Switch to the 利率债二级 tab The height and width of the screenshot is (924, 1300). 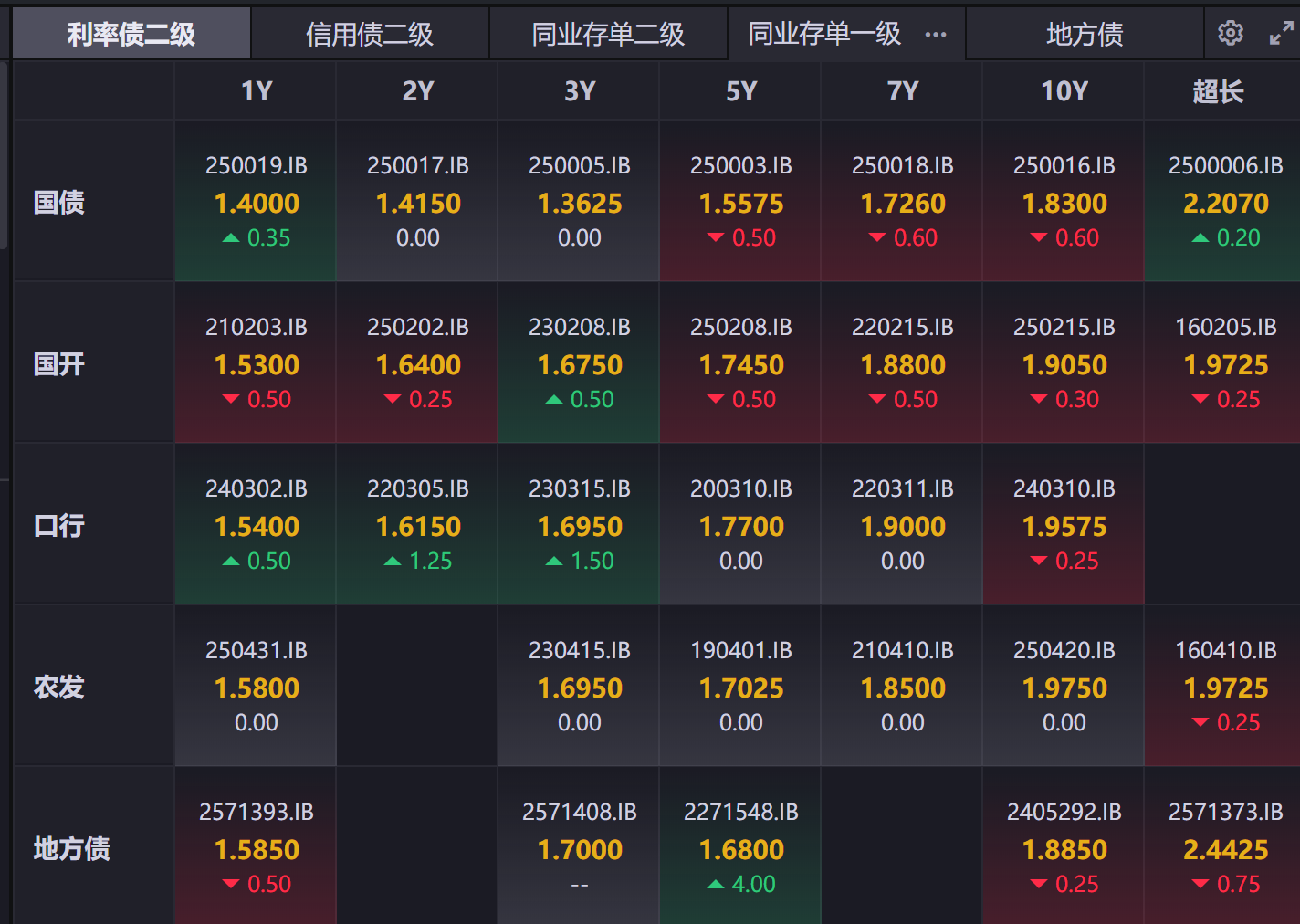(x=131, y=34)
